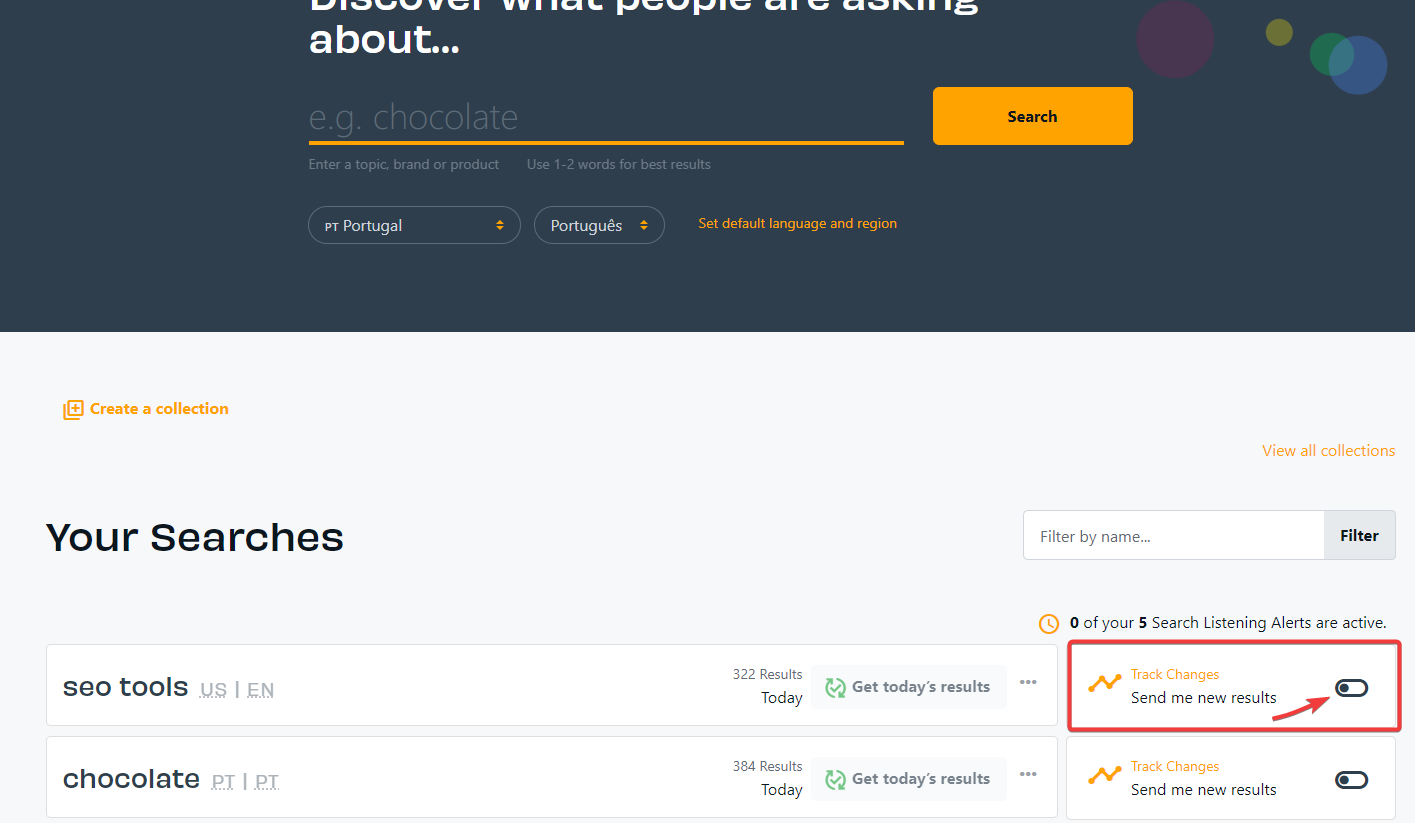Click the Filter by name text box
The image size is (1415, 823).
click(1173, 536)
